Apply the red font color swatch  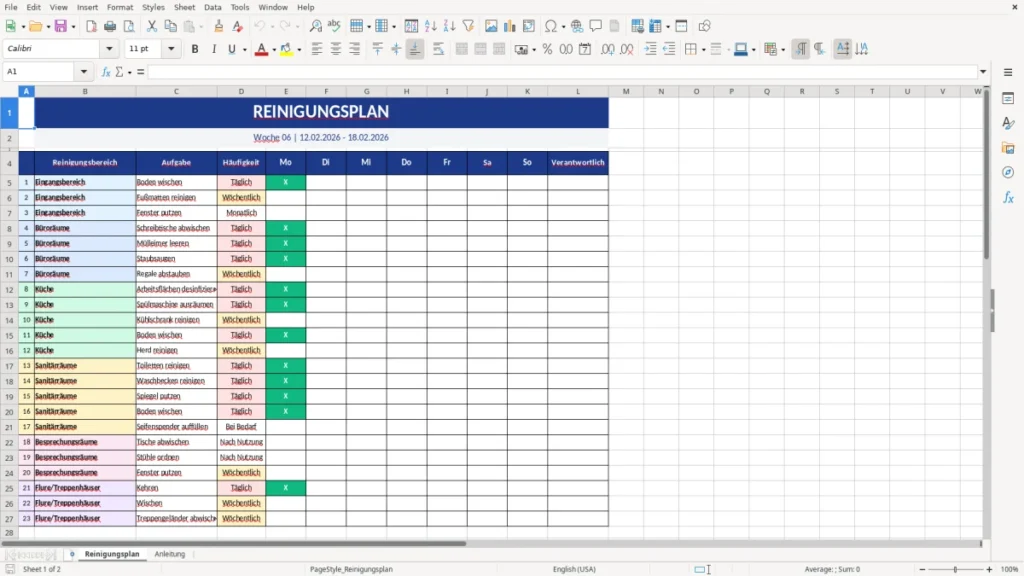[x=261, y=49]
